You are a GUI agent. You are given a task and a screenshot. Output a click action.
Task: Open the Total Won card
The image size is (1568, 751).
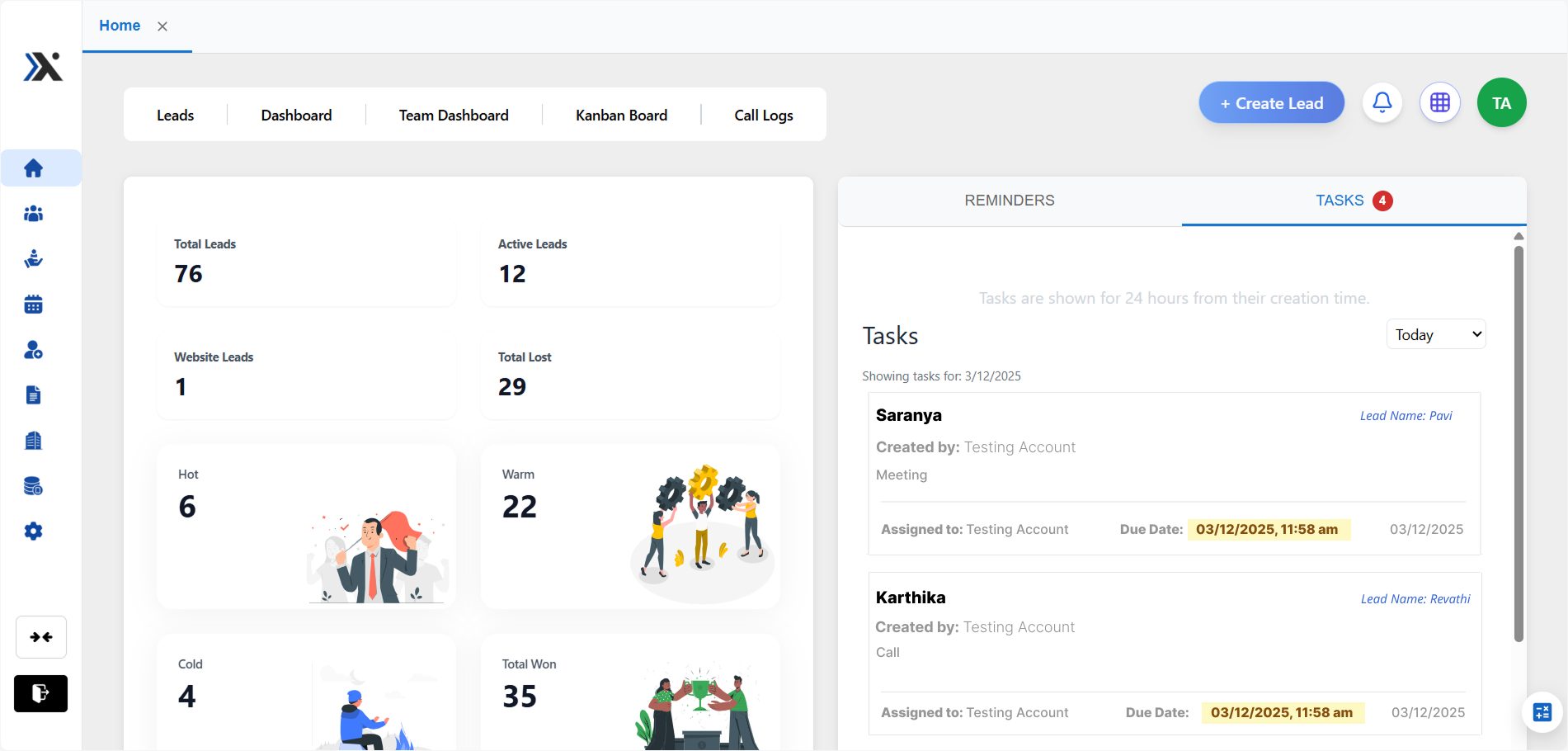(x=630, y=692)
